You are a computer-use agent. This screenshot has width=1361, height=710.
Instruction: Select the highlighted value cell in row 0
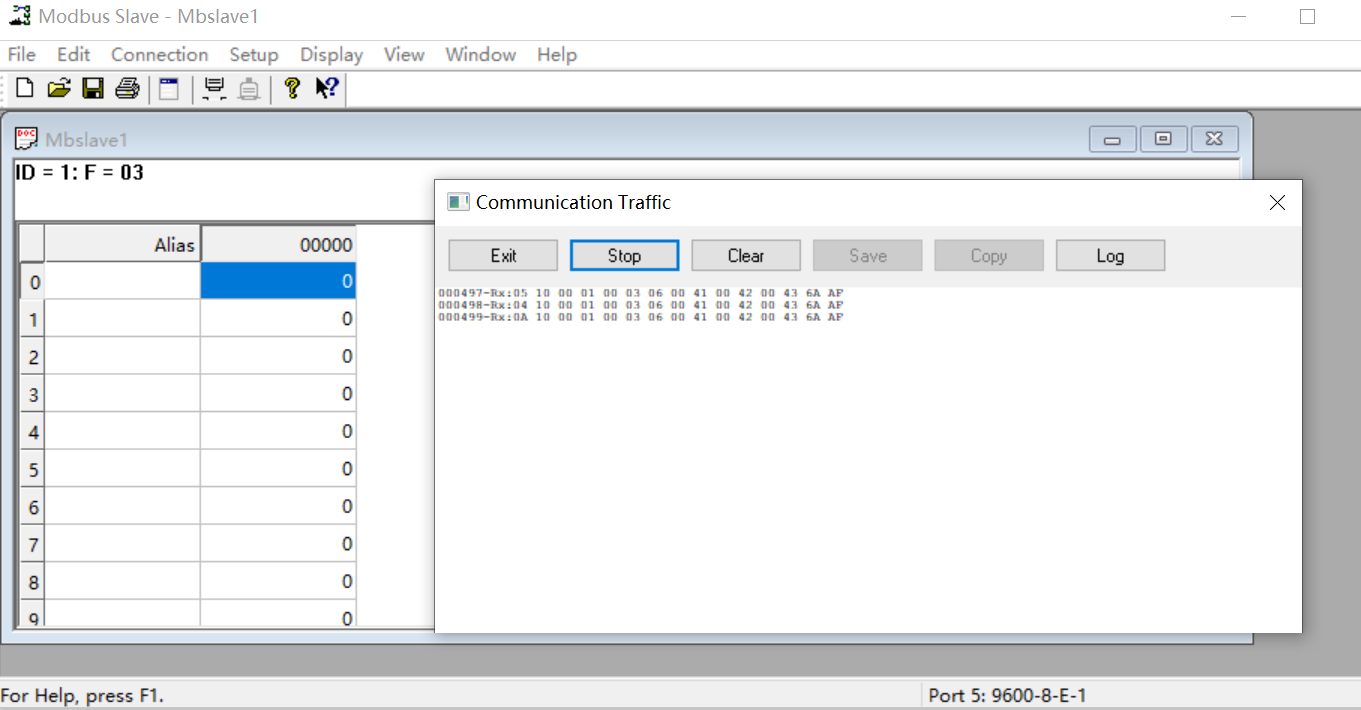[278, 281]
